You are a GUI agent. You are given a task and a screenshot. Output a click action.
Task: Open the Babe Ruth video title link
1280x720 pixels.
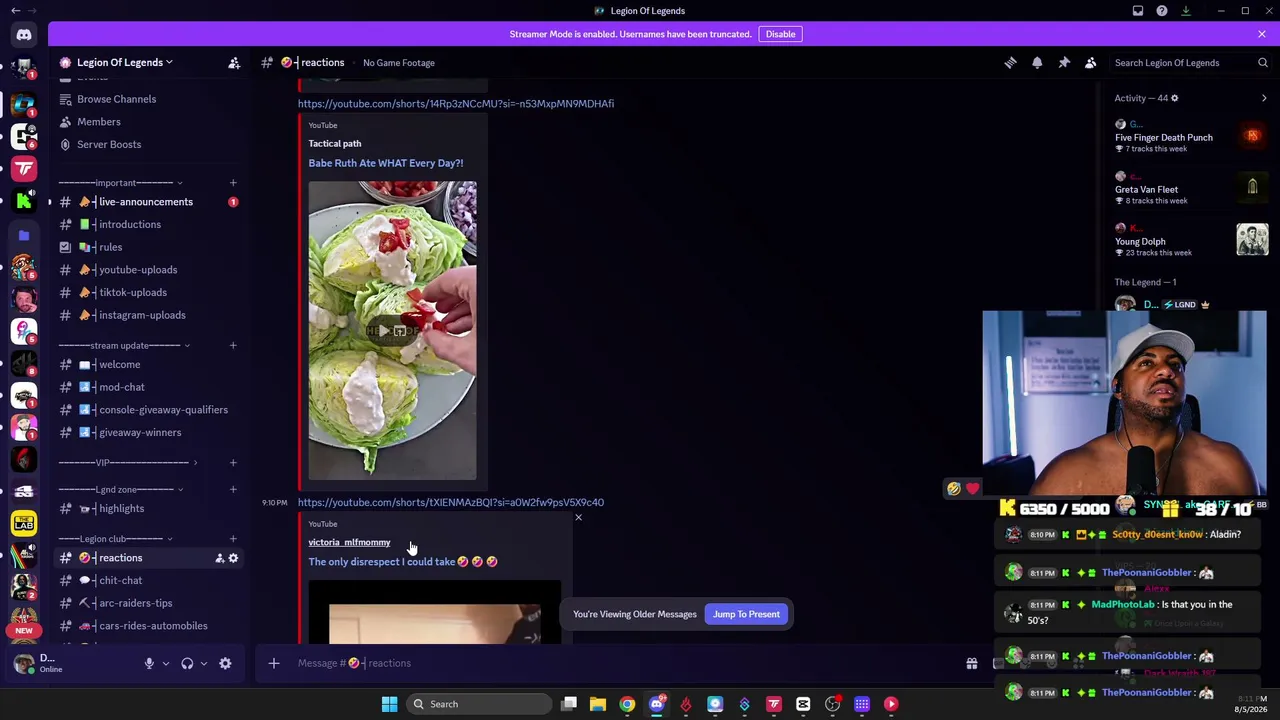[x=386, y=163]
